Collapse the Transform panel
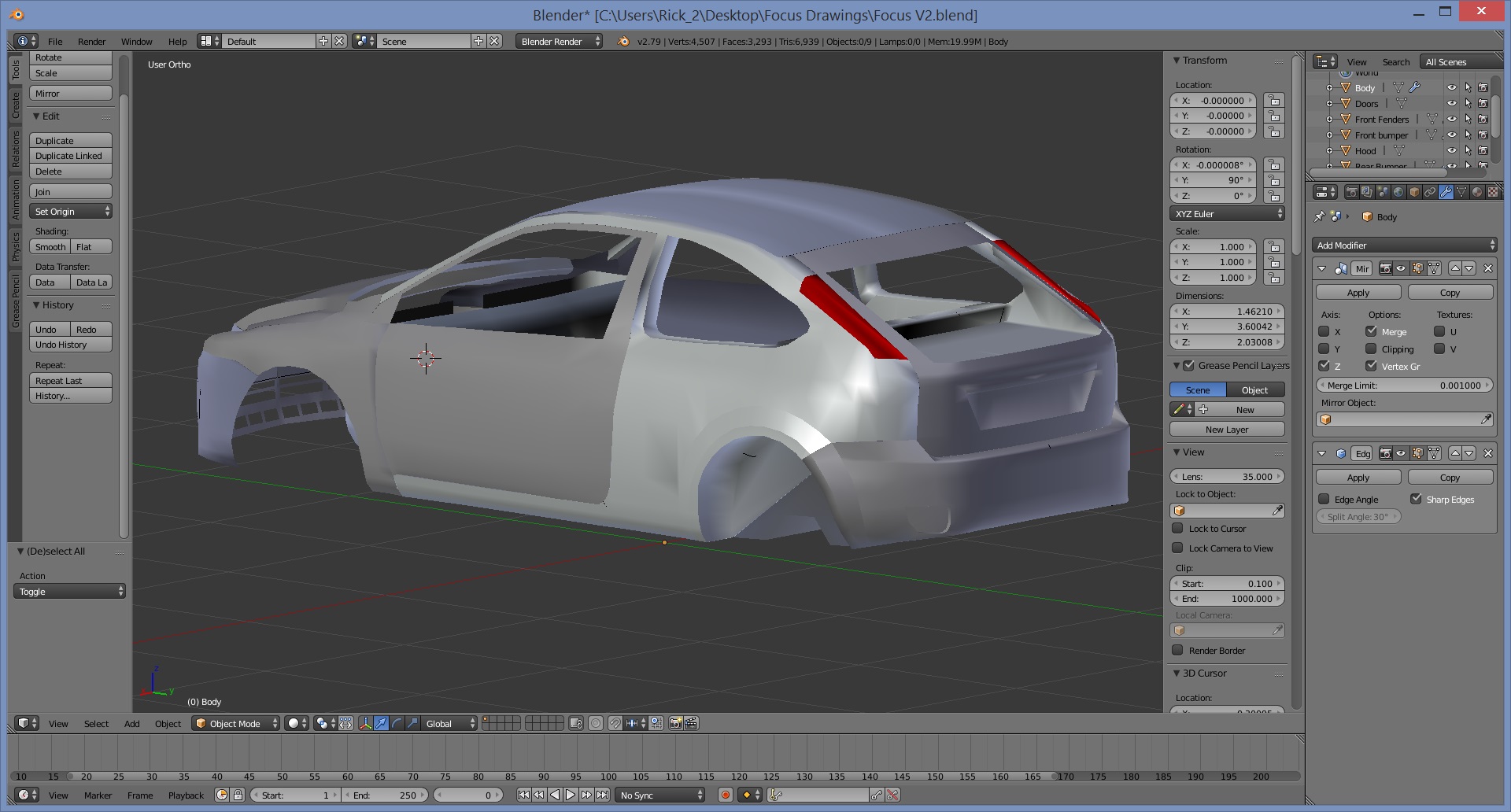 click(1177, 61)
